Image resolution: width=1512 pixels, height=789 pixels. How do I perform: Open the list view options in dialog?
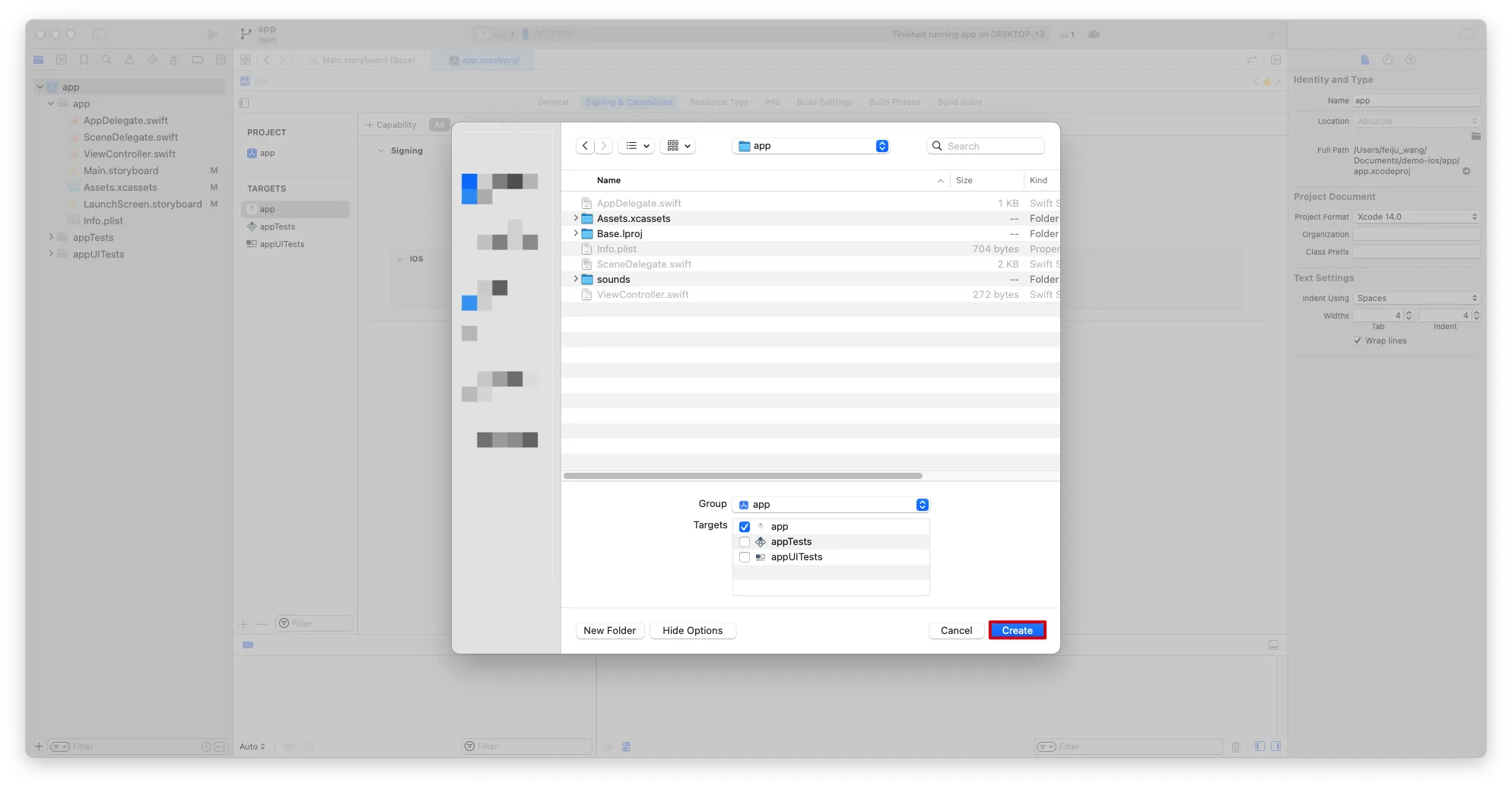[637, 146]
